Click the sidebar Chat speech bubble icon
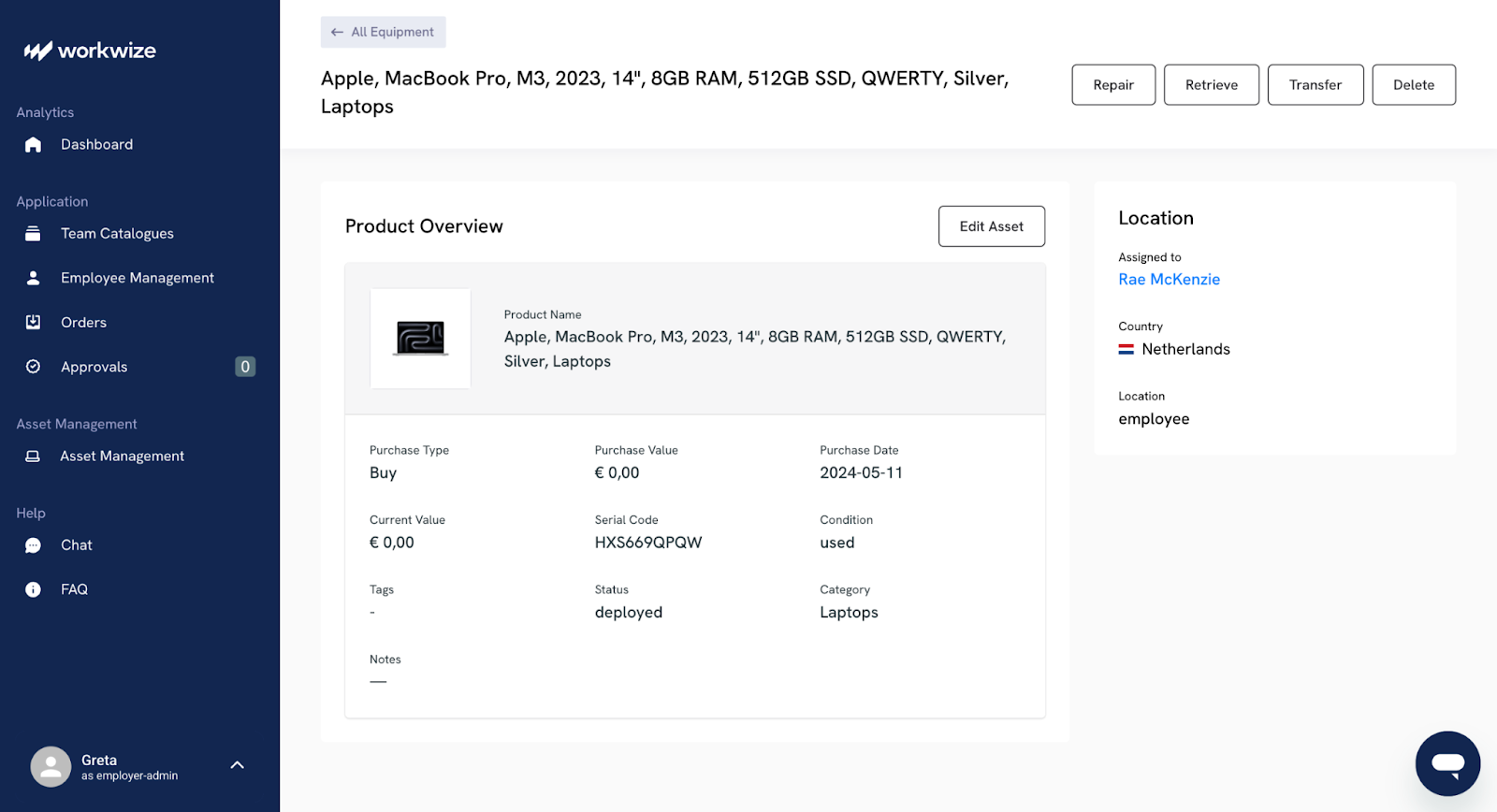The width and height of the screenshot is (1497, 812). coord(33,545)
